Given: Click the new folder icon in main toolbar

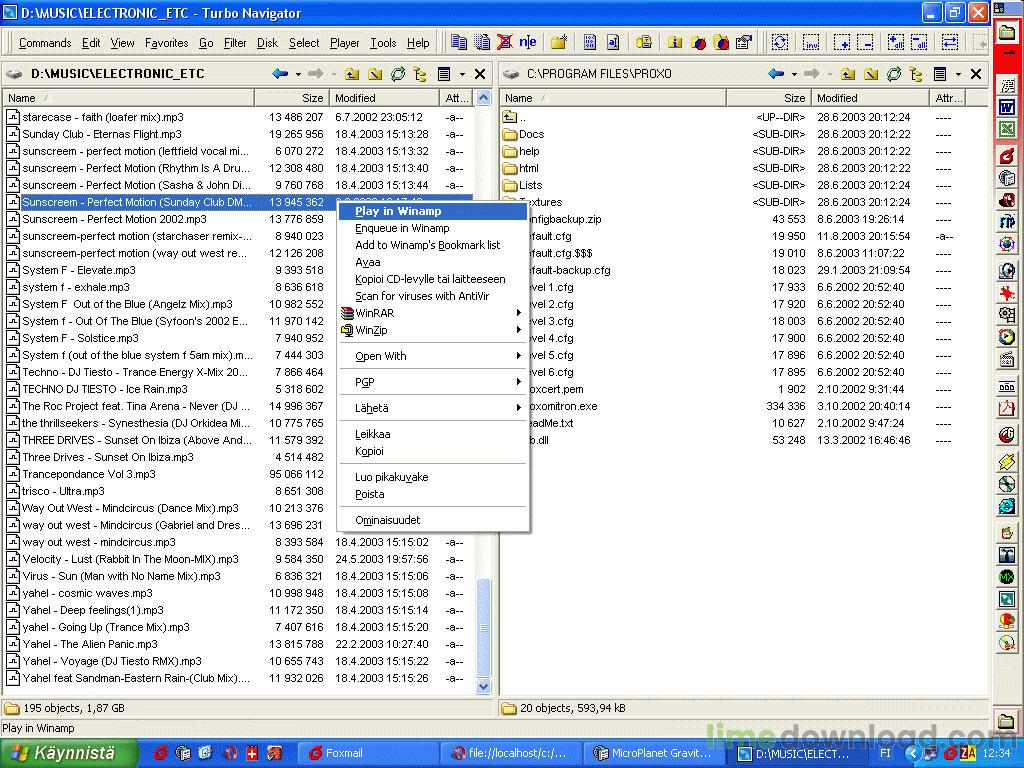Looking at the screenshot, I should click(559, 43).
